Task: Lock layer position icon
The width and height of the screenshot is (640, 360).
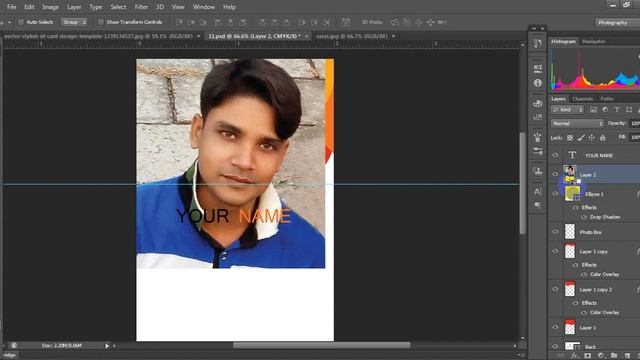Action: tap(591, 138)
